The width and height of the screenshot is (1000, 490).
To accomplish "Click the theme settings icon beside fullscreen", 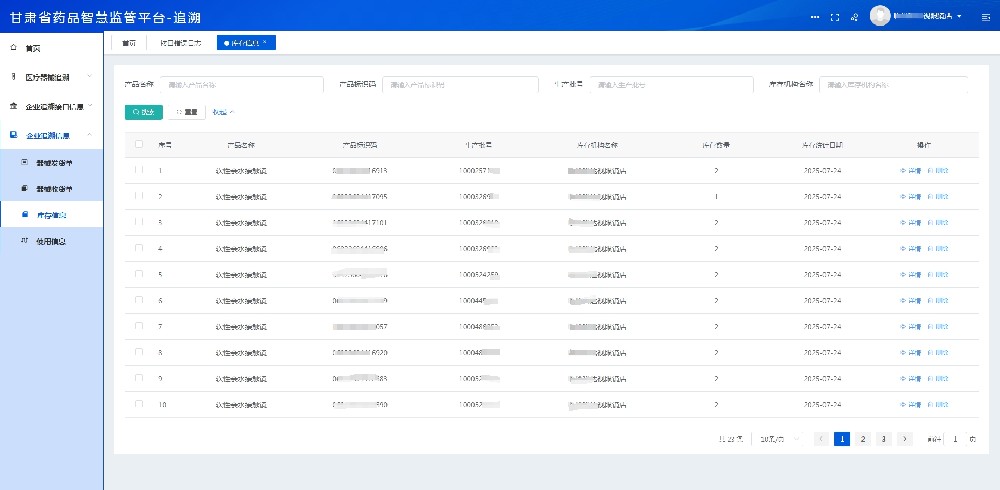I will (x=856, y=17).
